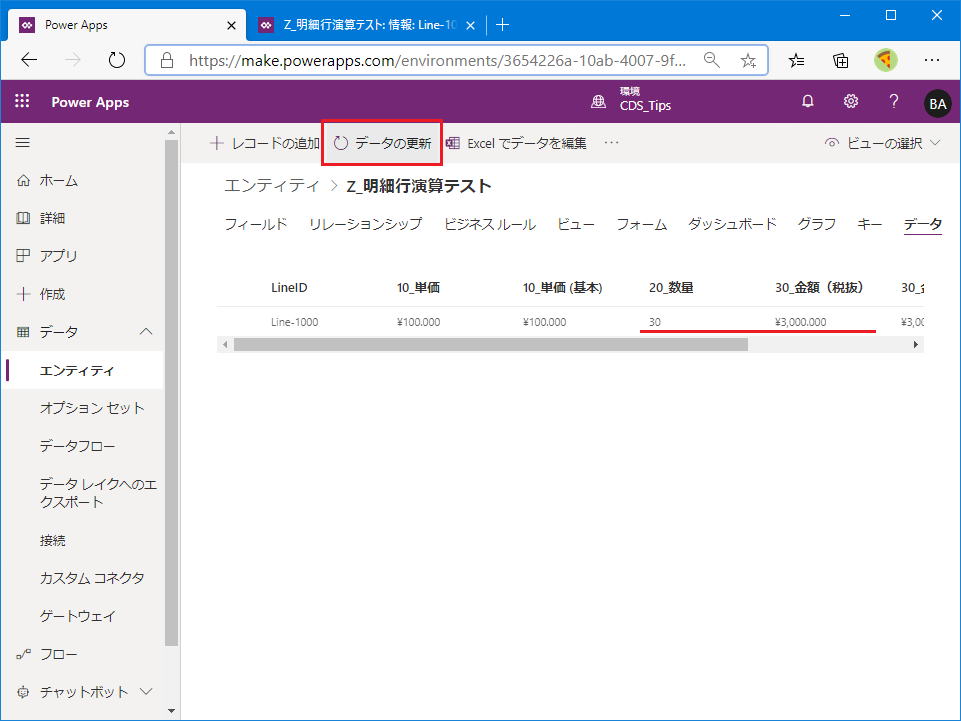Viewport: 961px width, 721px height.
Task: Open the help question mark icon
Action: point(894,101)
